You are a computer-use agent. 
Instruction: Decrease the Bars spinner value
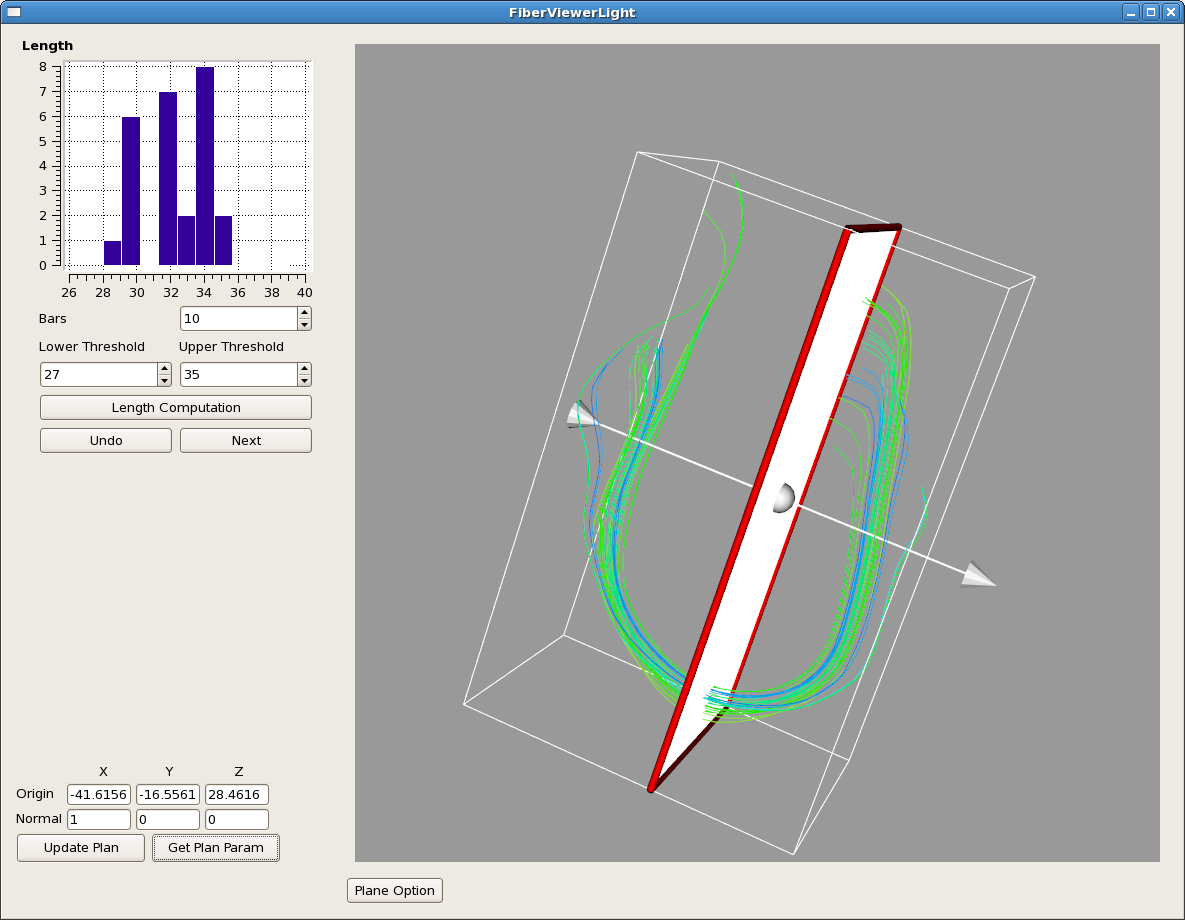click(305, 324)
